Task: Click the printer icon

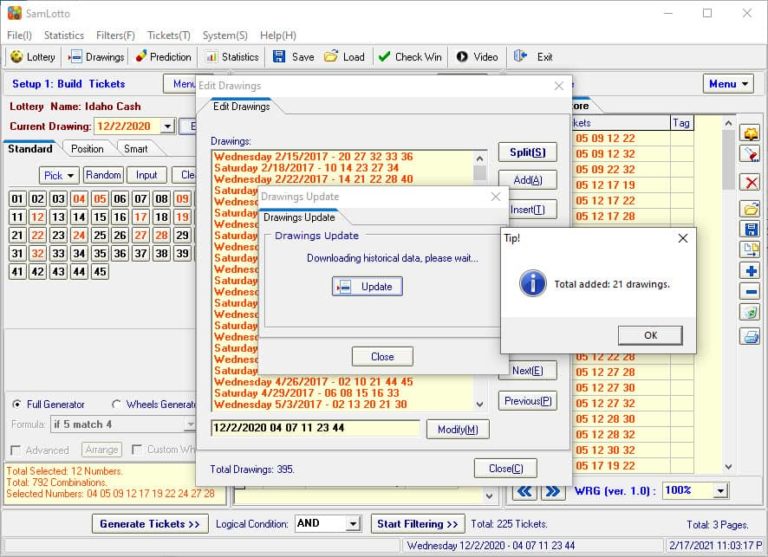Action: point(750,337)
